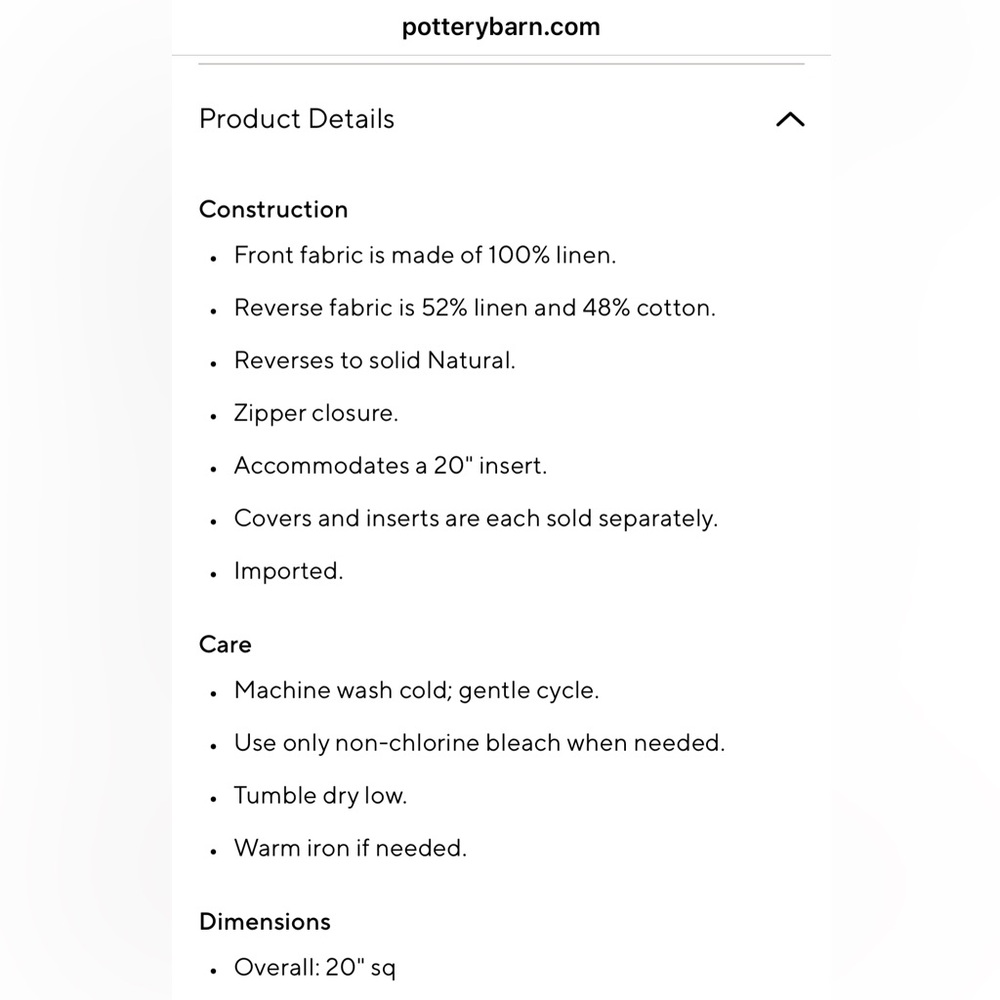Click 'Use only non-chlorine bleach when needed'
The image size is (1000, 1000).
click(480, 743)
